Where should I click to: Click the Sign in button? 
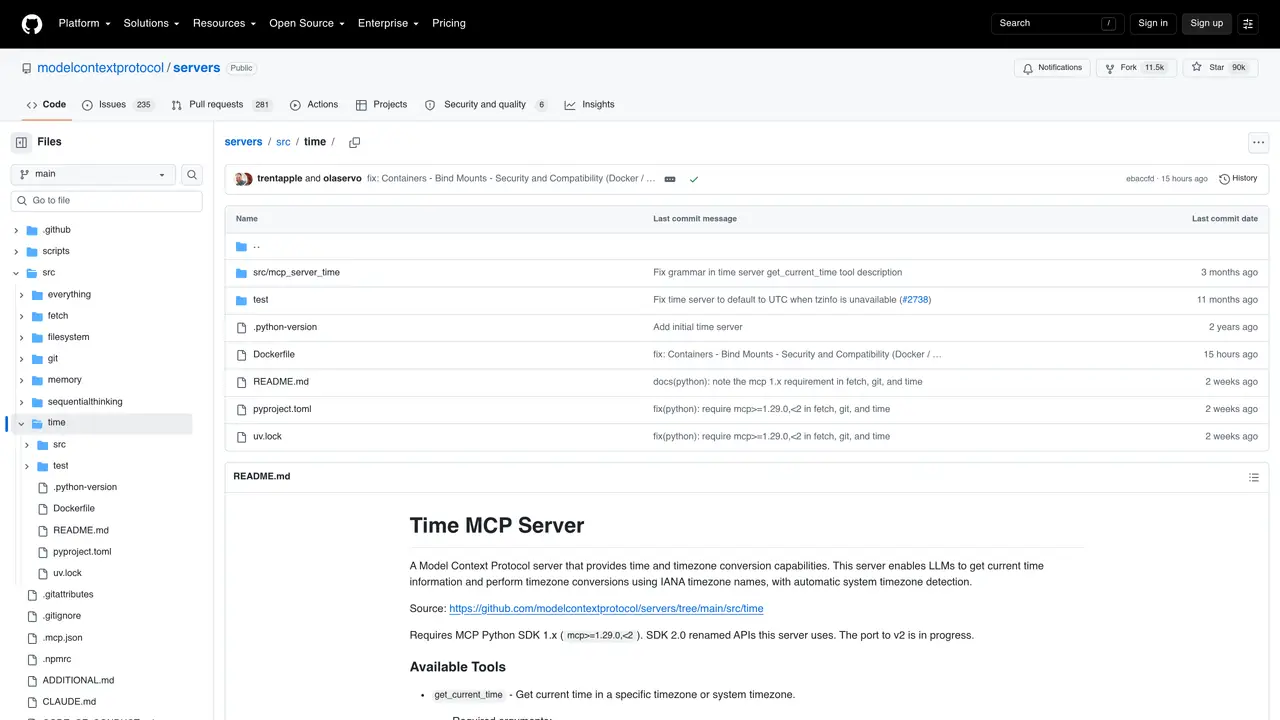coord(1153,24)
